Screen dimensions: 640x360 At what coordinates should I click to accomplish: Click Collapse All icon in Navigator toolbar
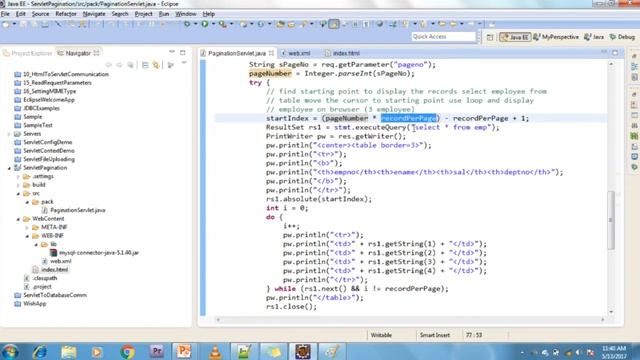point(145,65)
